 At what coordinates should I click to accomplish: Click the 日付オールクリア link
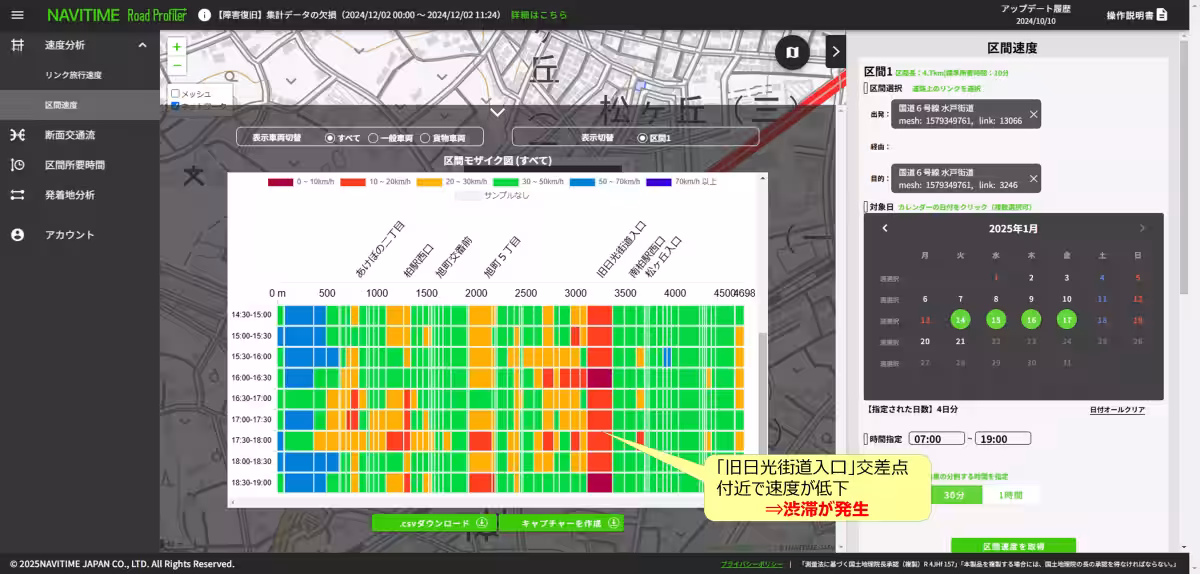coord(1117,410)
